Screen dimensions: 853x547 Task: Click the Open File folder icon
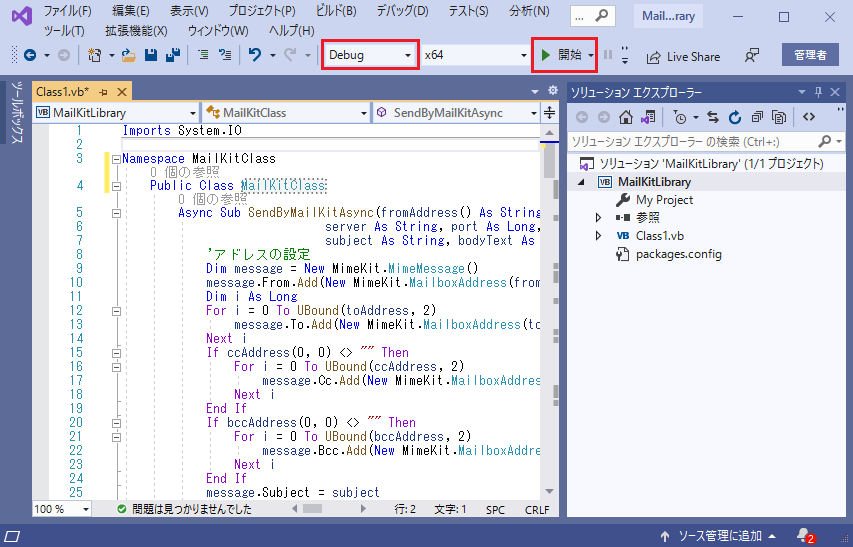pyautogui.click(x=128, y=55)
